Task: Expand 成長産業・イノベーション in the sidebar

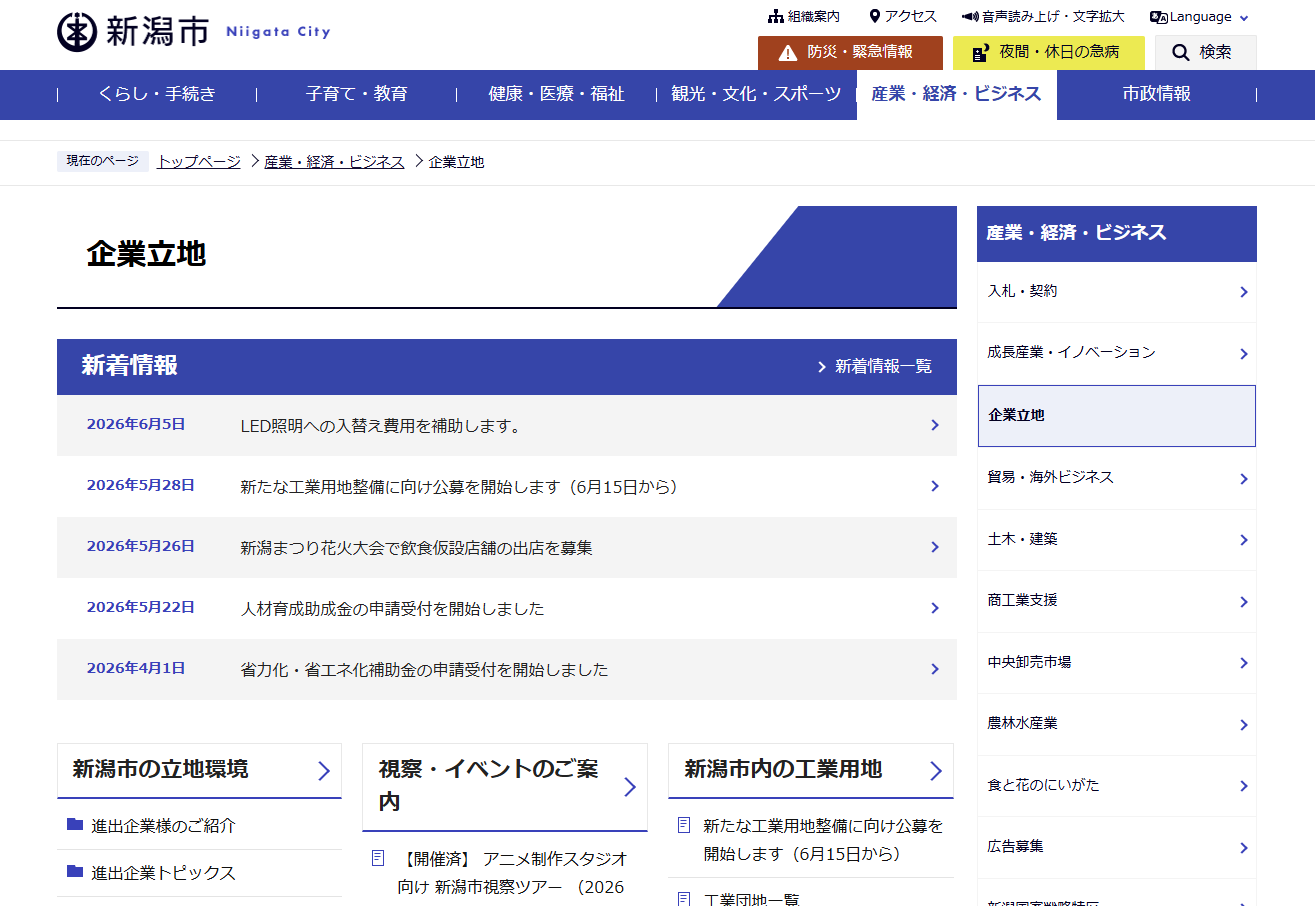Action: click(1244, 354)
